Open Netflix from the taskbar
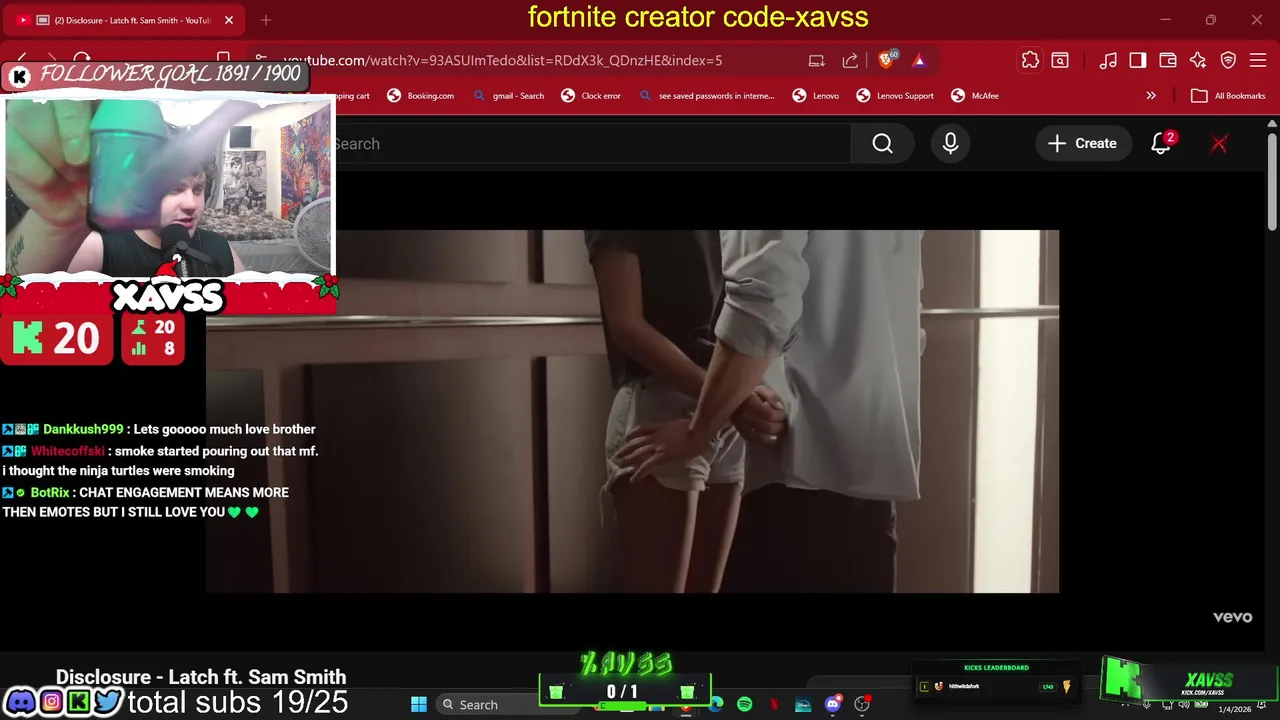Screen dimensions: 1280x720 coord(774,705)
